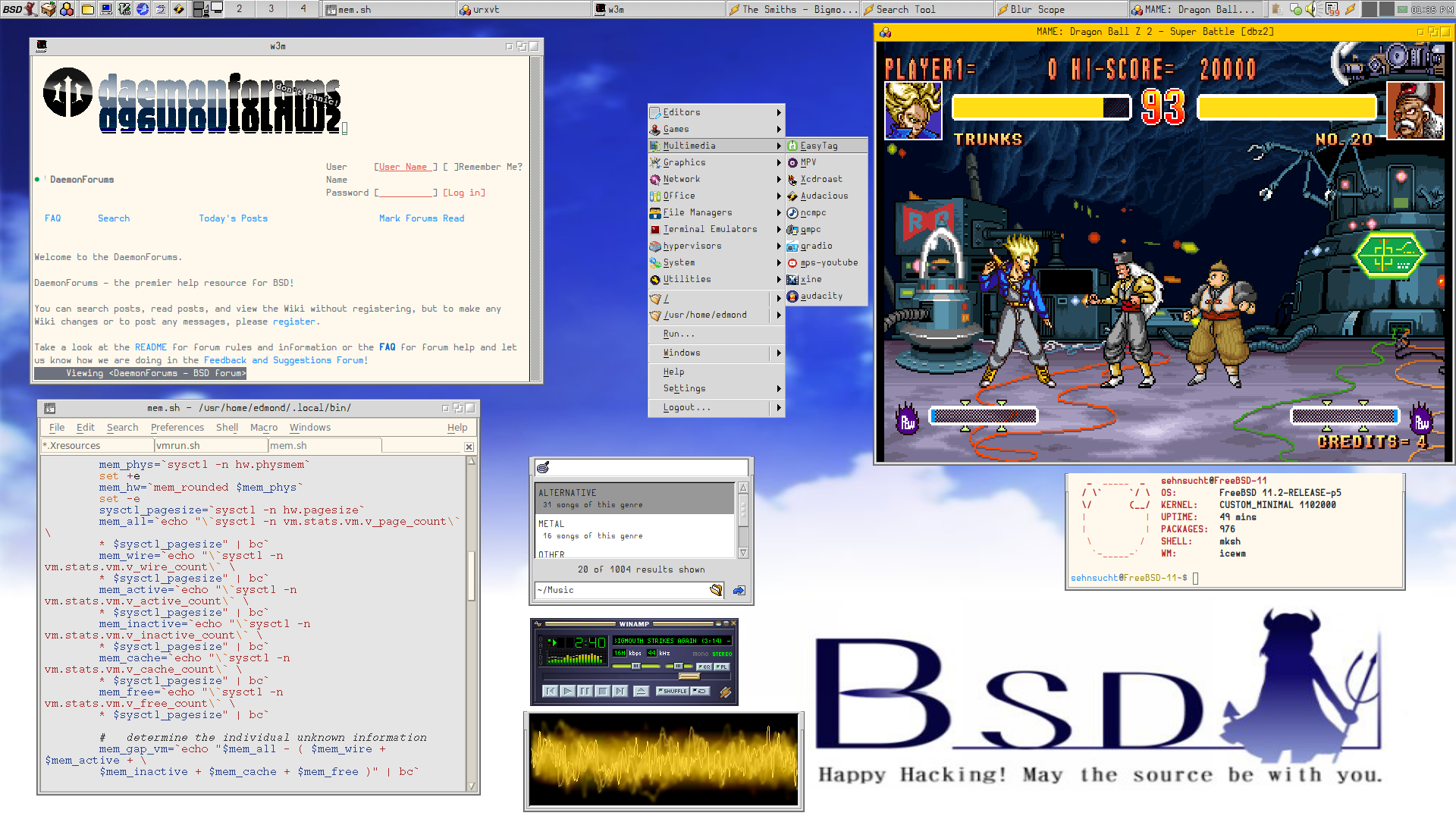Viewport: 1456px width, 819px height.
Task: Pause playback in Winamp
Action: pyautogui.click(x=585, y=691)
